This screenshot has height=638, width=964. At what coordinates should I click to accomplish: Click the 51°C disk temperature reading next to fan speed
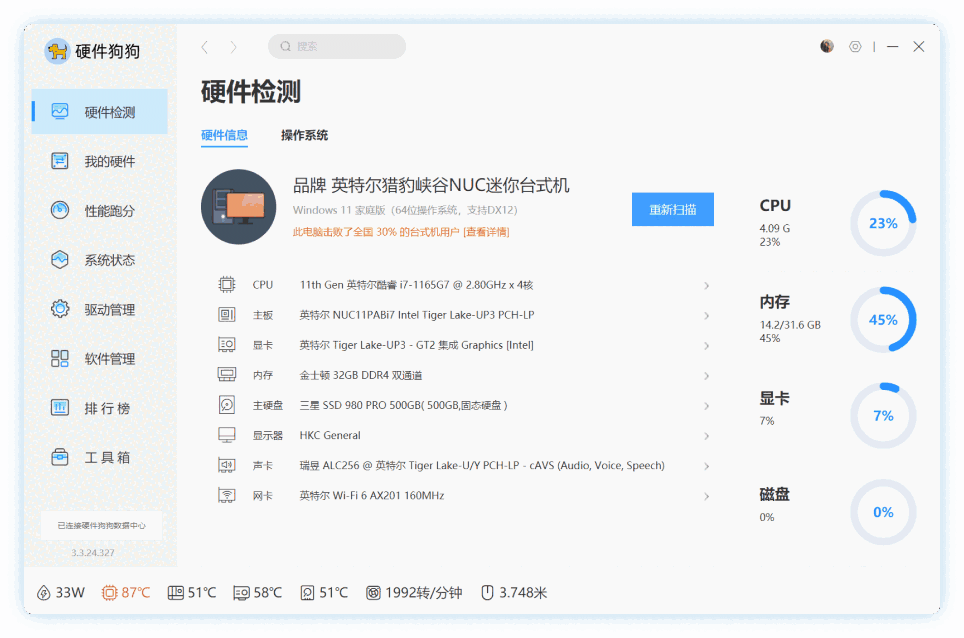pos(333,593)
